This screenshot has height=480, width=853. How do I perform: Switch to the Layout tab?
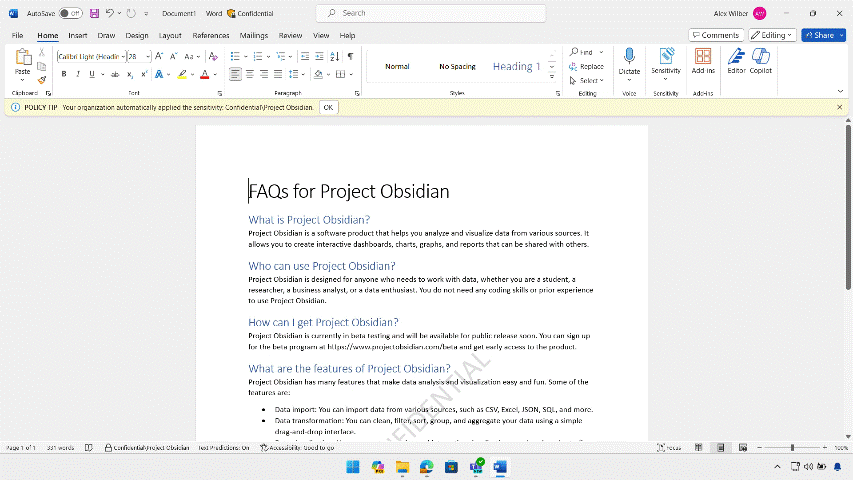tap(170, 35)
